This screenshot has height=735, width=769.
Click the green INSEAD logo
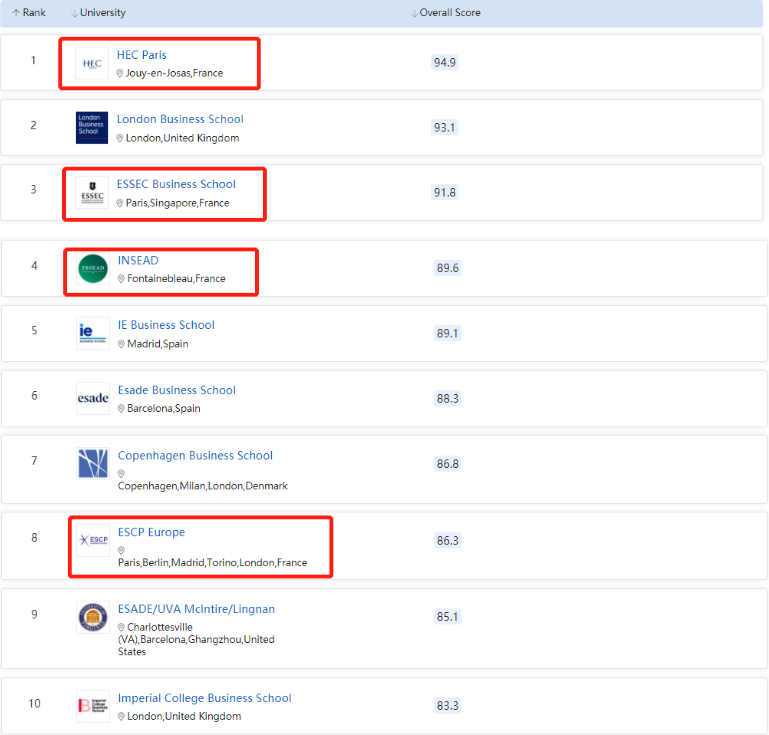(93, 269)
